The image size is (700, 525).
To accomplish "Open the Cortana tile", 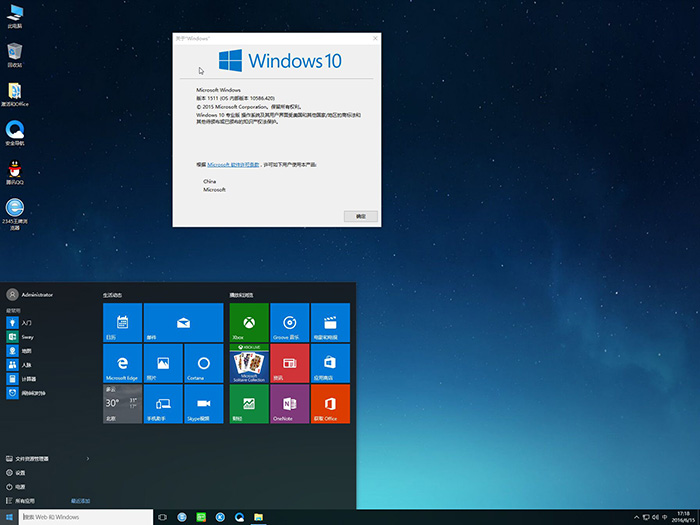I will [203, 363].
